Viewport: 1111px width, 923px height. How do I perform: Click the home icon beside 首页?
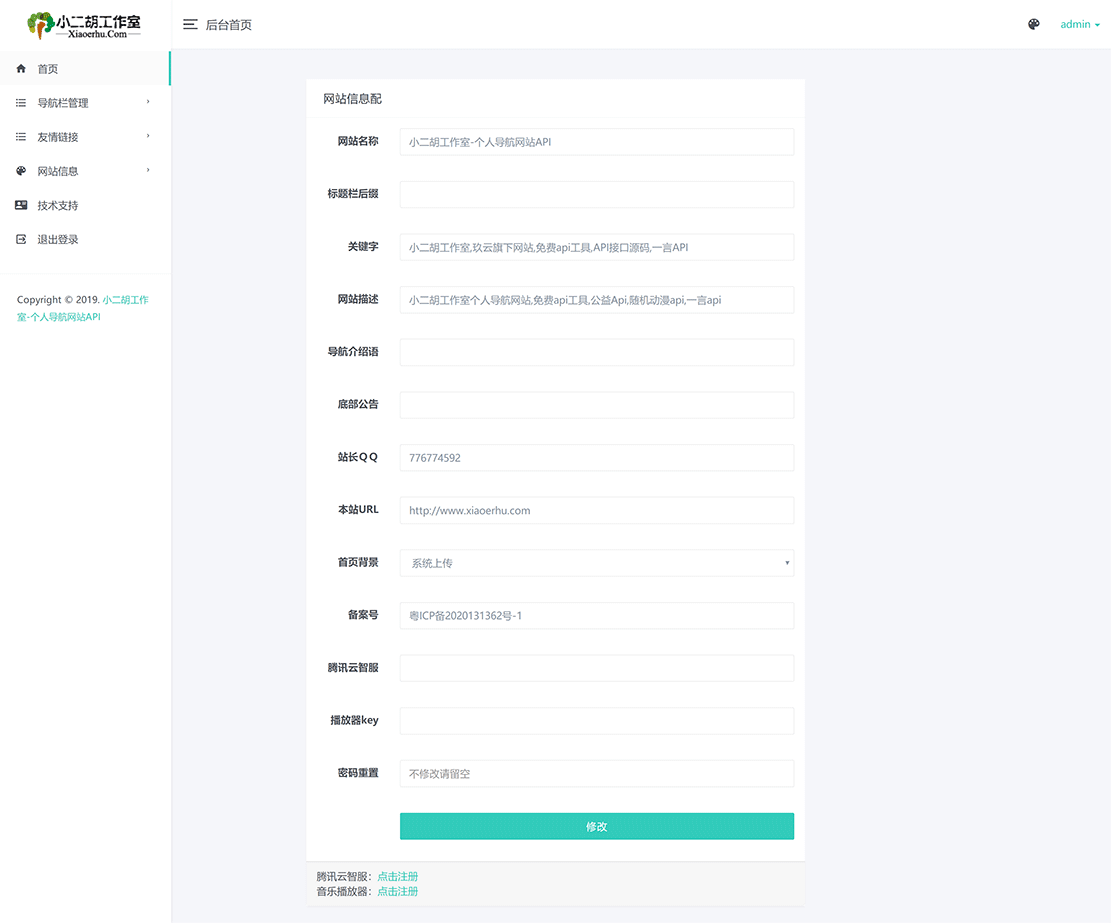21,69
